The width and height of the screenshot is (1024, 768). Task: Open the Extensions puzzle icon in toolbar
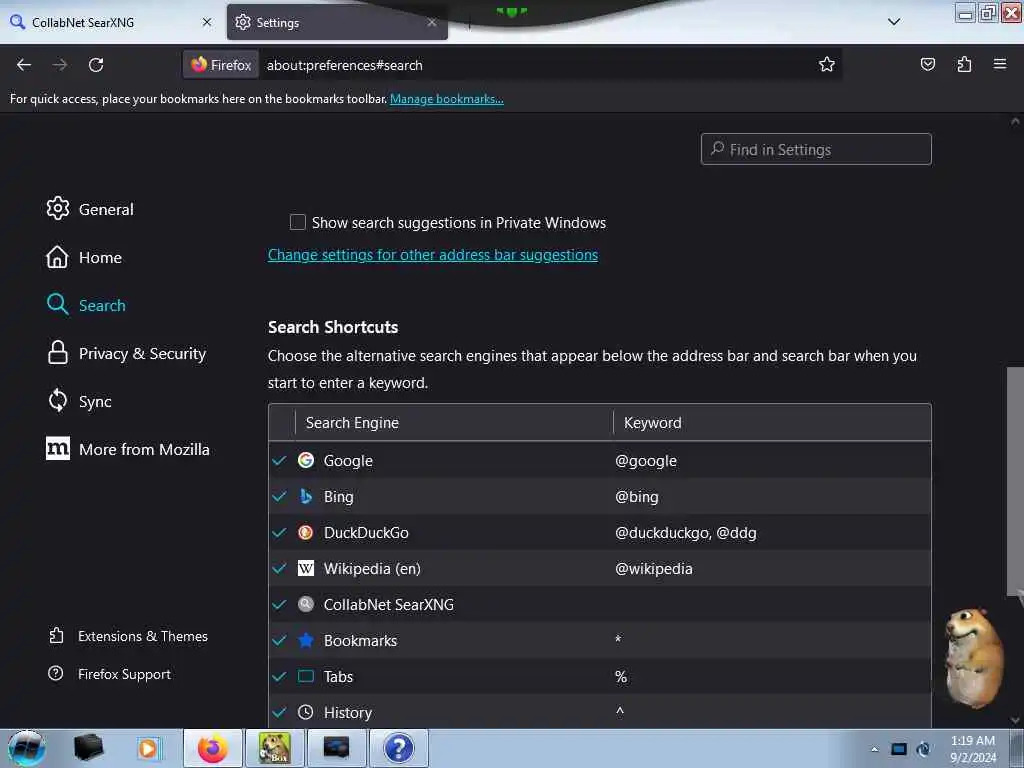(964, 64)
